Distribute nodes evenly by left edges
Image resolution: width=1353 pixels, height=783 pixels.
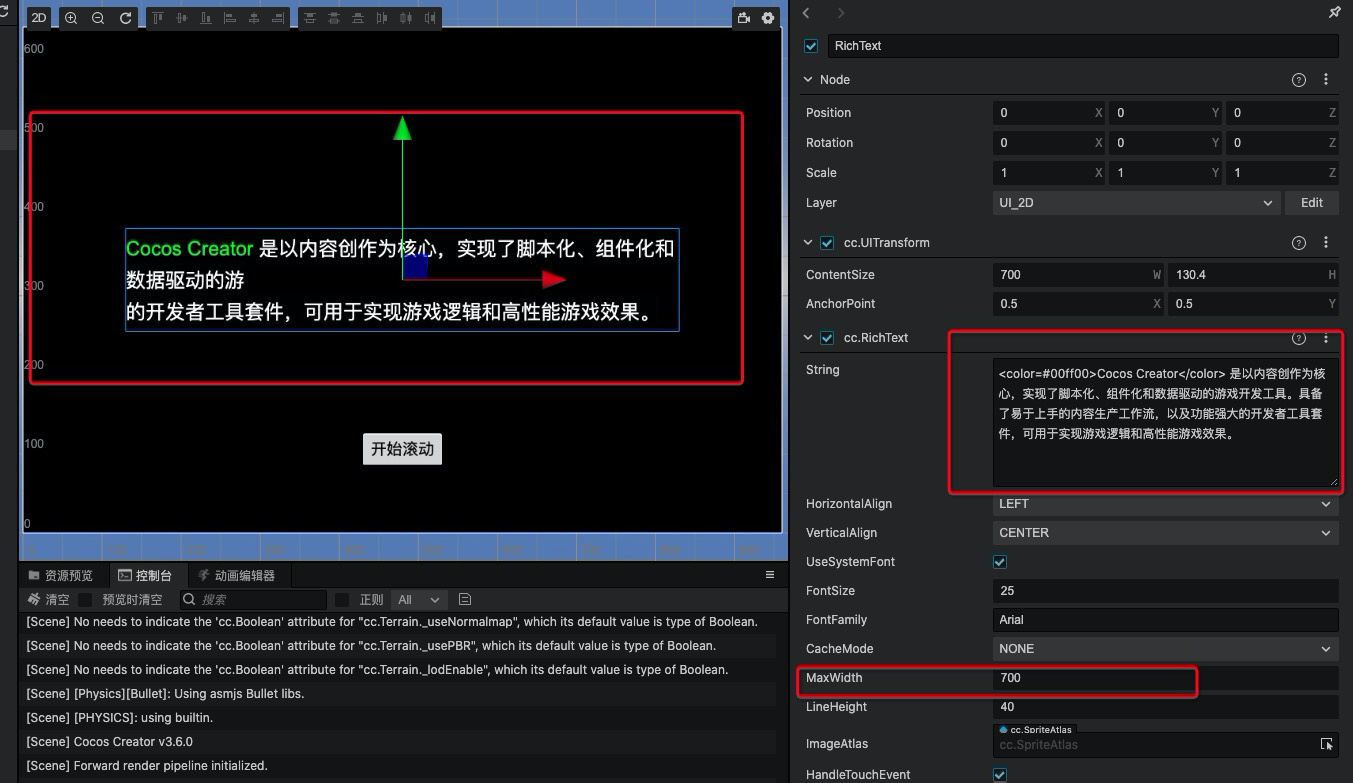(x=381, y=18)
